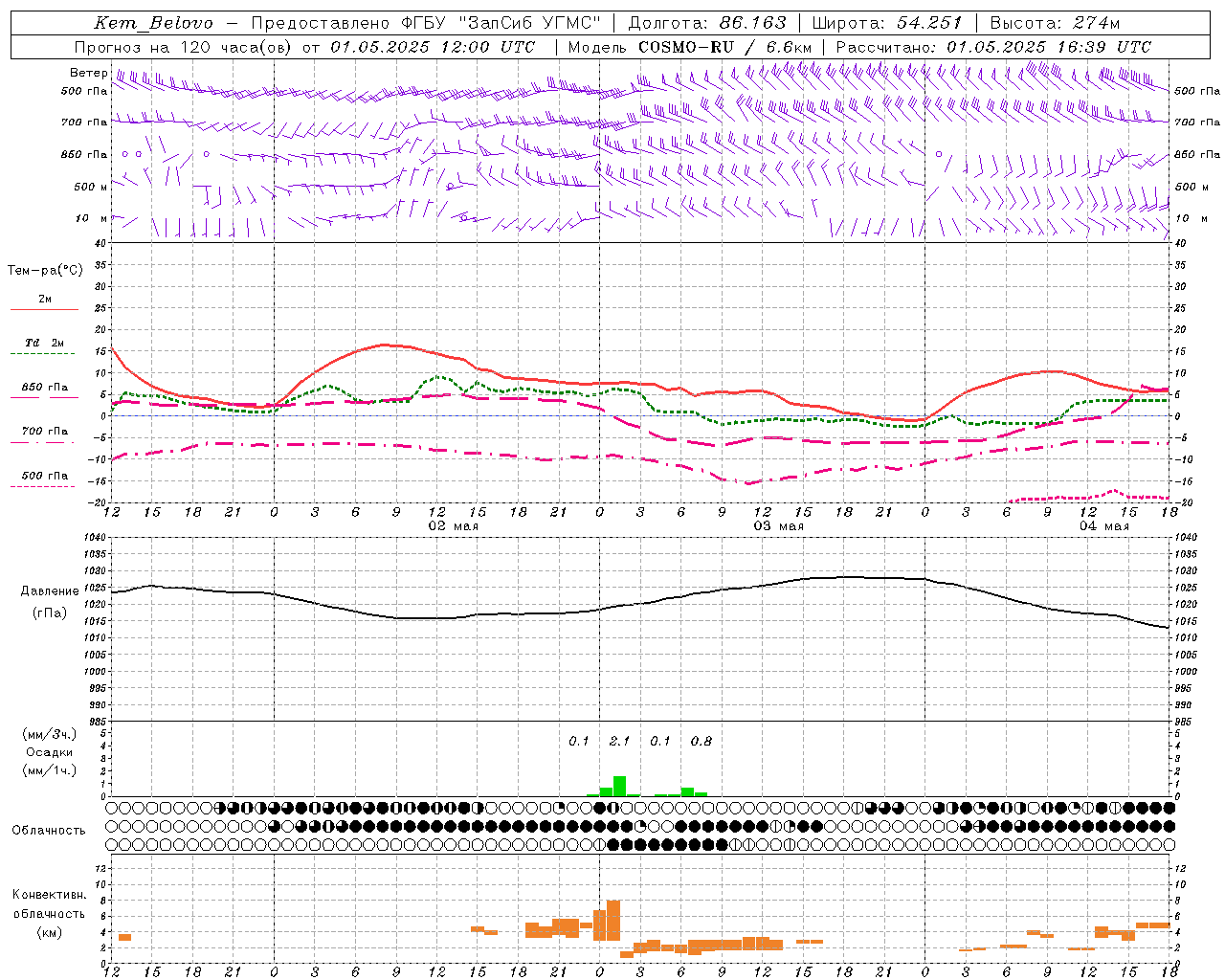Select the 'Долгота: 86.163' longitude value
Image resolution: width=1225 pixels, height=980 pixels.
(x=707, y=23)
